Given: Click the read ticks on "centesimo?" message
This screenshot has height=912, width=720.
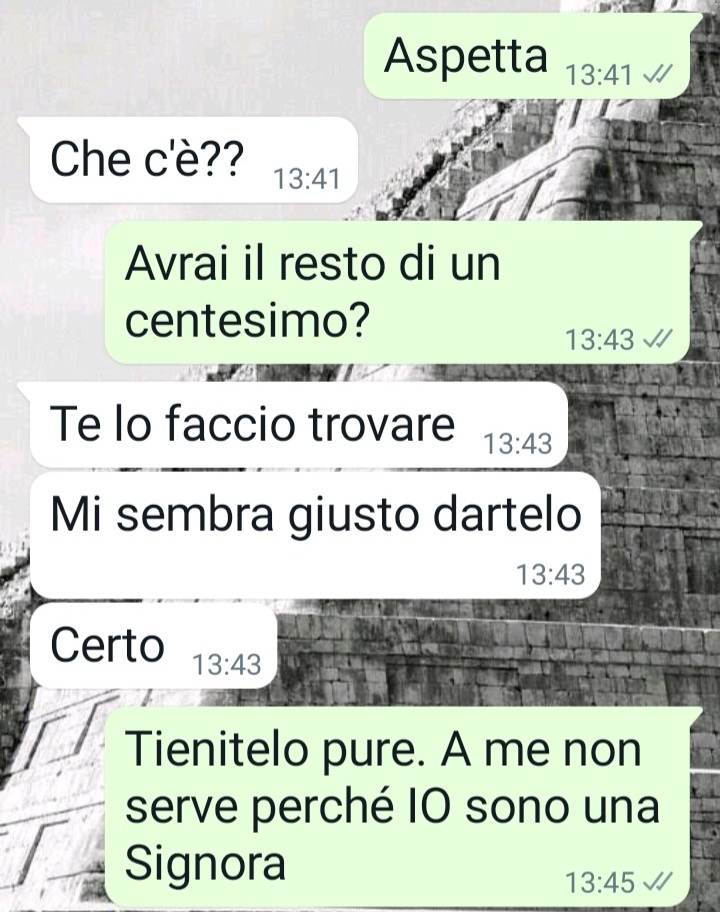Looking at the screenshot, I should [x=658, y=338].
